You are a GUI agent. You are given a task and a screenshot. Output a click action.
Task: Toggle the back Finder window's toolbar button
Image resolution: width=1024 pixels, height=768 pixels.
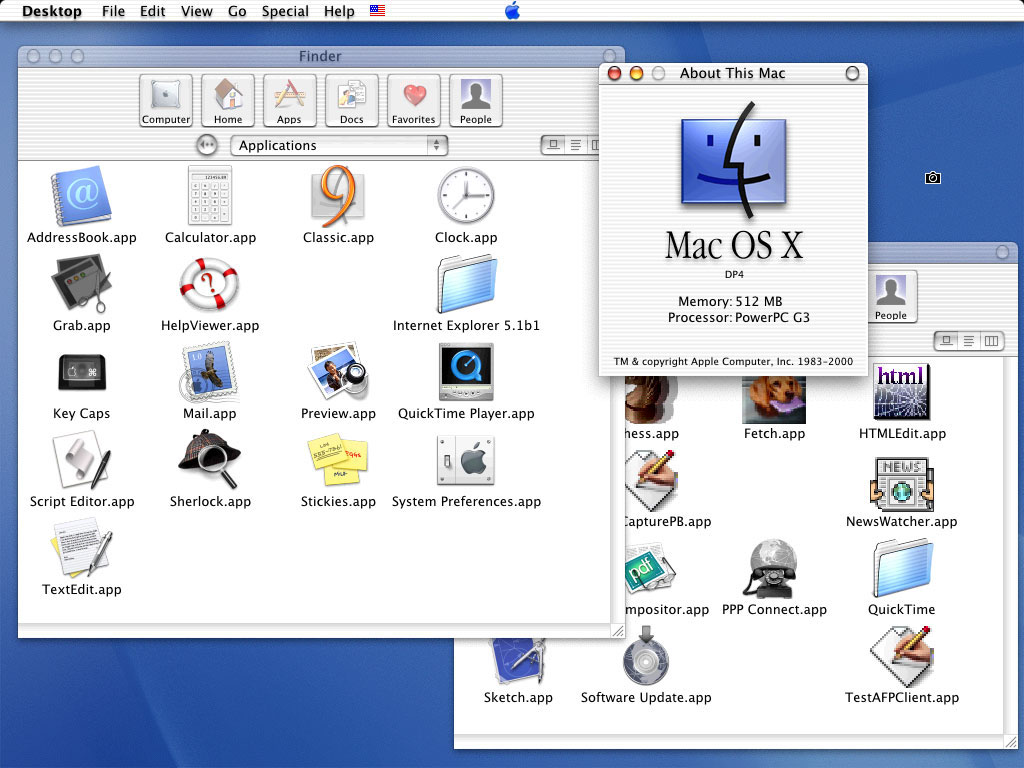1002,252
